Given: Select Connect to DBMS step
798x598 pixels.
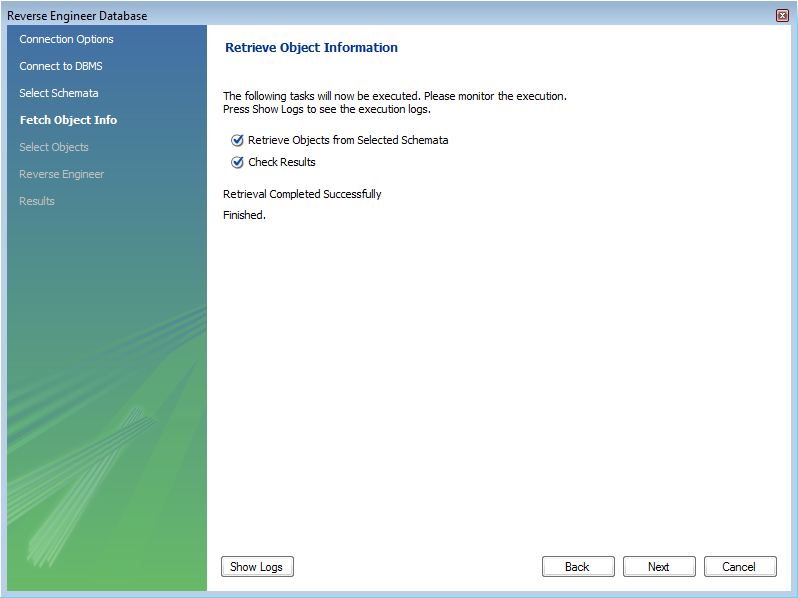Looking at the screenshot, I should pyautogui.click(x=60, y=66).
